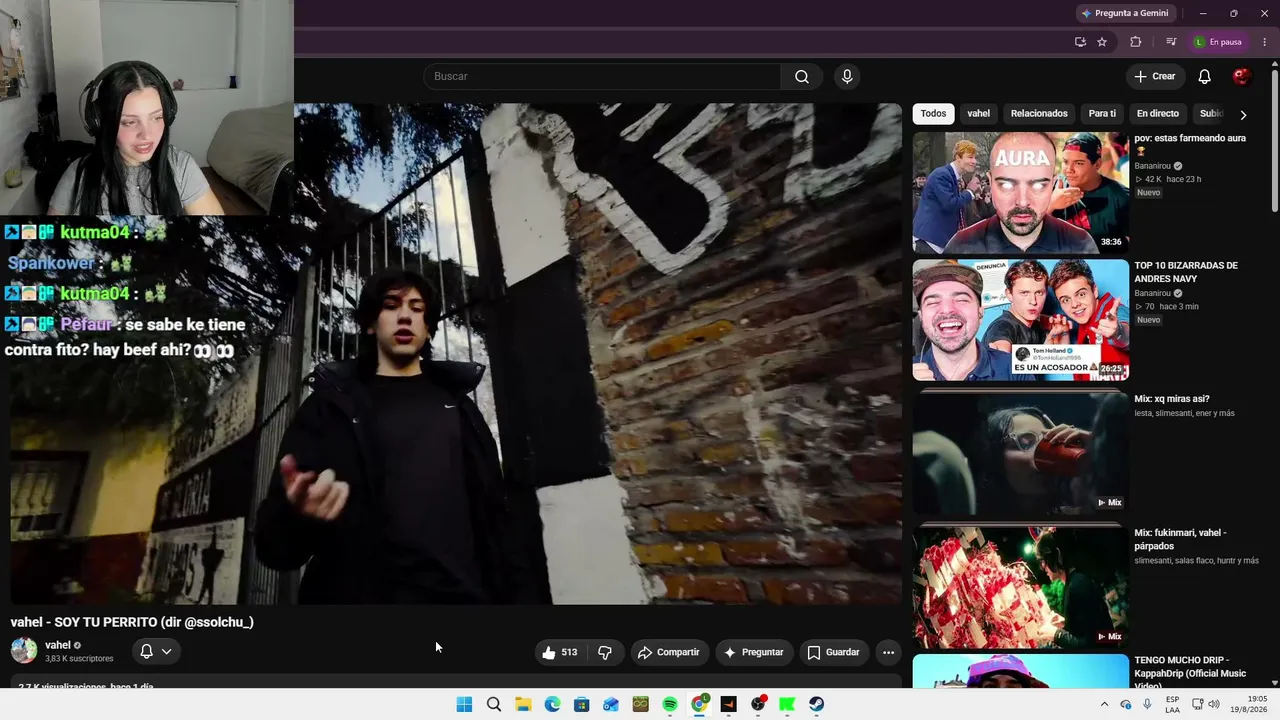
Task: Show hidden system tray icons
Action: point(1104,704)
